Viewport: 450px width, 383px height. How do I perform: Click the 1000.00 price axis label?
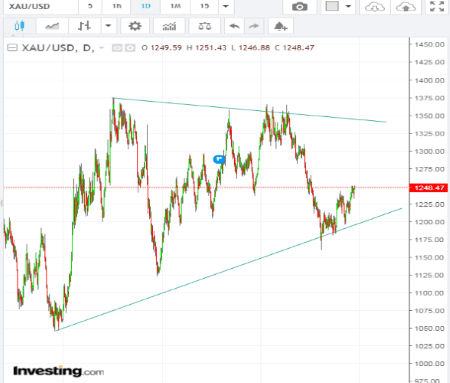point(429,364)
